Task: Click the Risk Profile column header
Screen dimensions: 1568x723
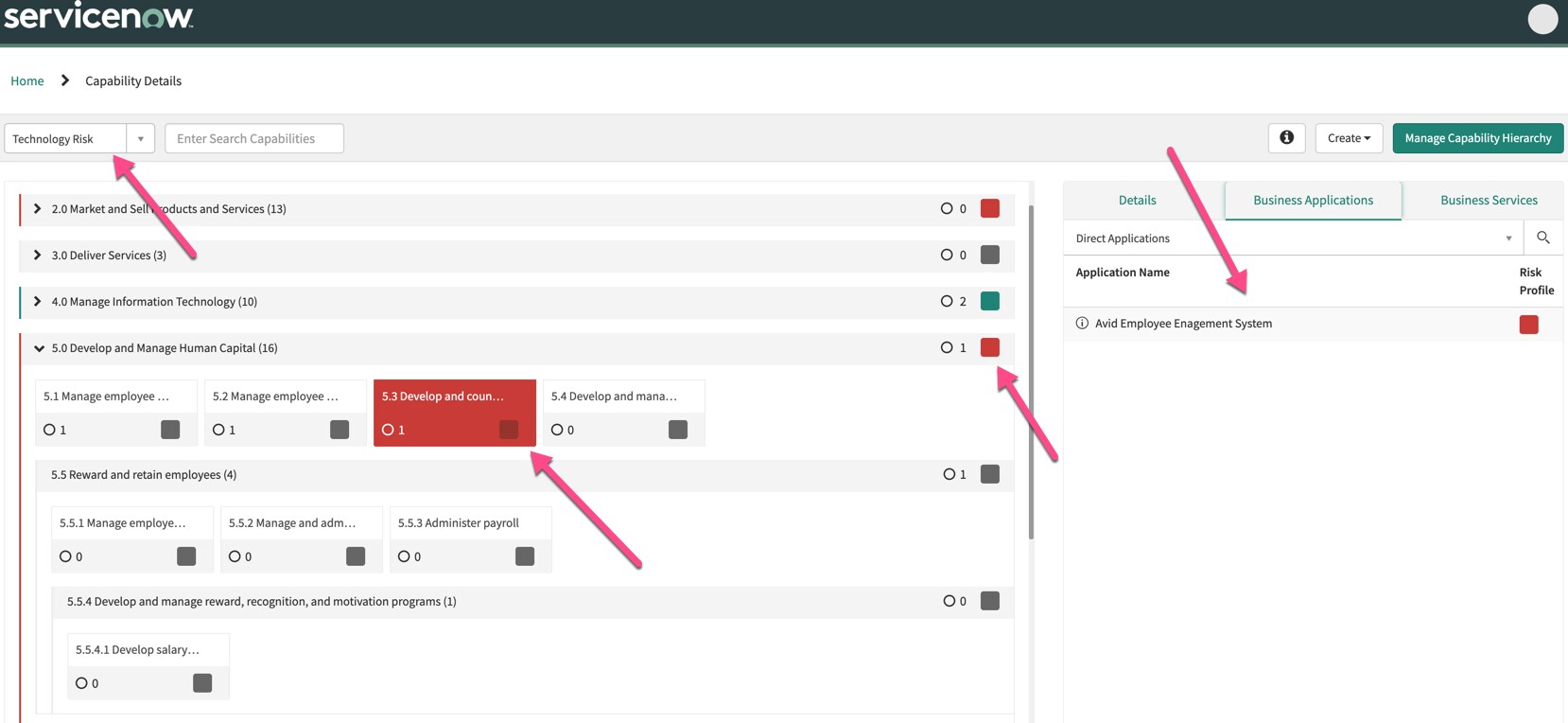Action: [1536, 281]
